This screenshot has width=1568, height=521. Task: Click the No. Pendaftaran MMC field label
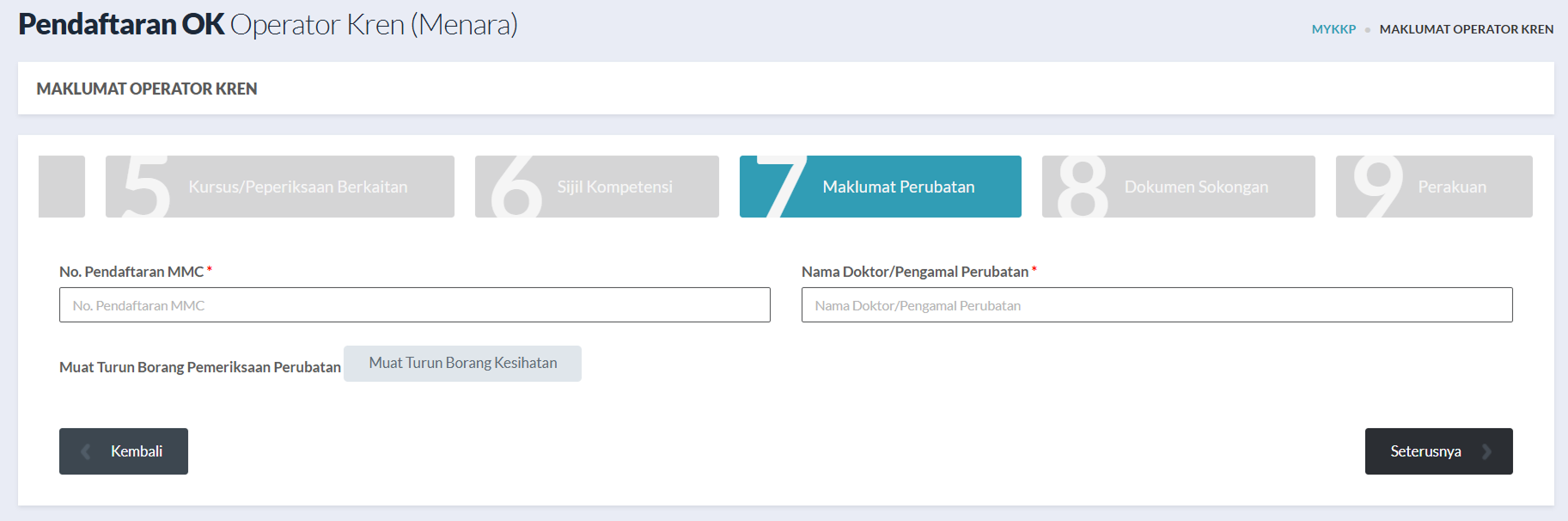click(x=131, y=272)
